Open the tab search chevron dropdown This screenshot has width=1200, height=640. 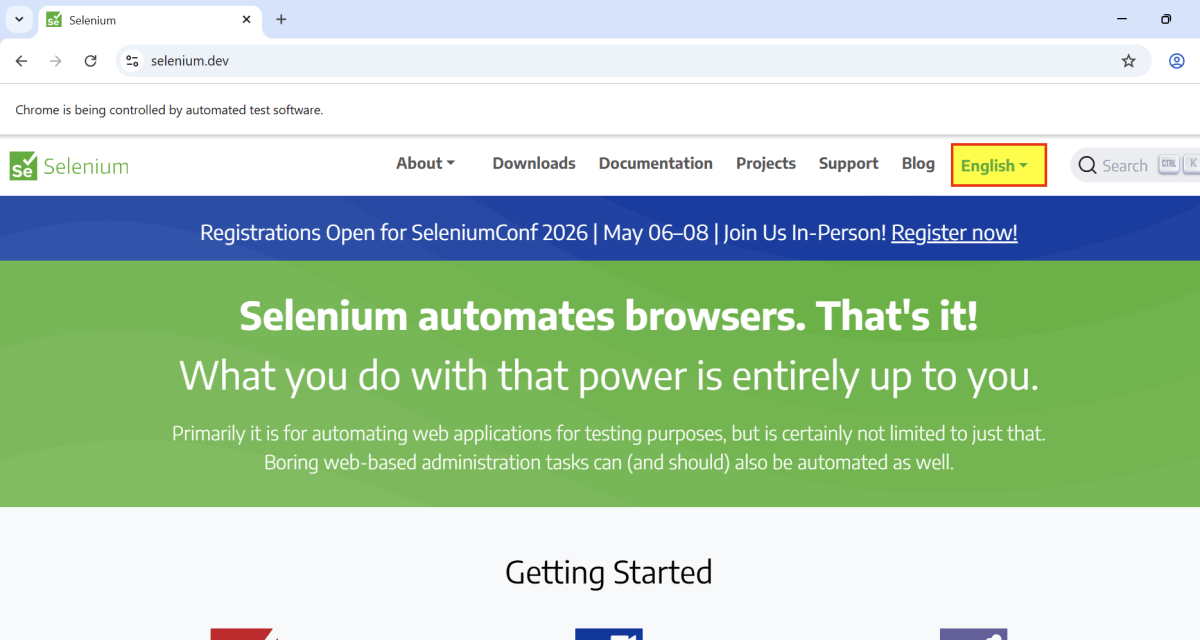pos(18,20)
